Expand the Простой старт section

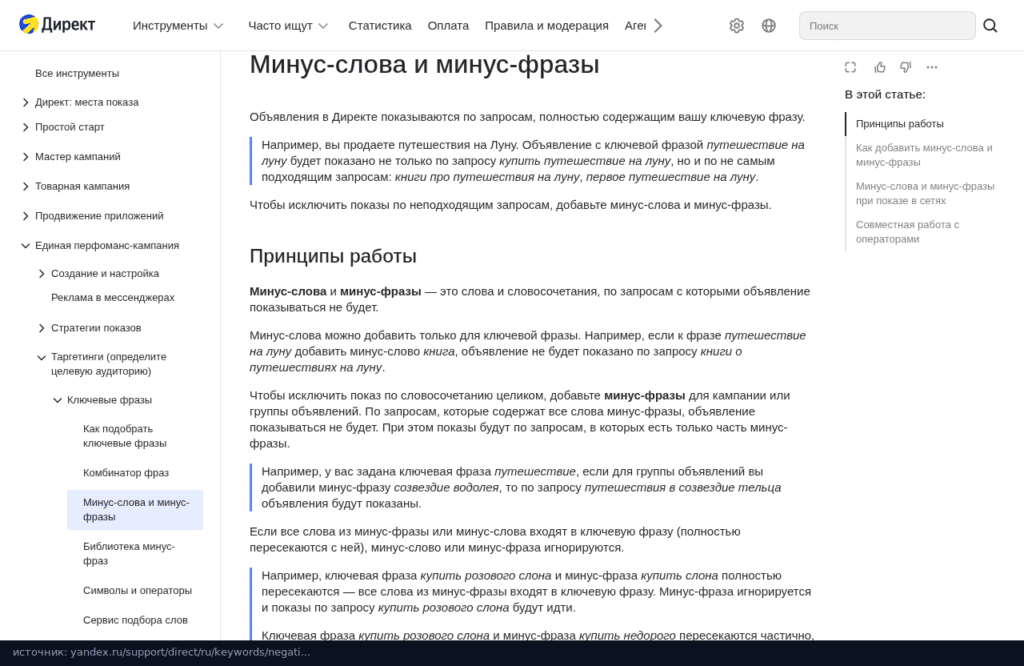pyautogui.click(x=25, y=127)
